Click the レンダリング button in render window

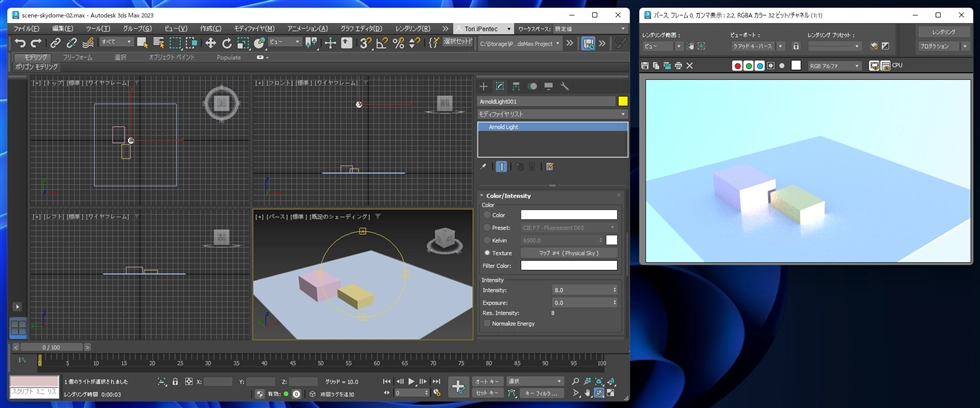point(942,31)
